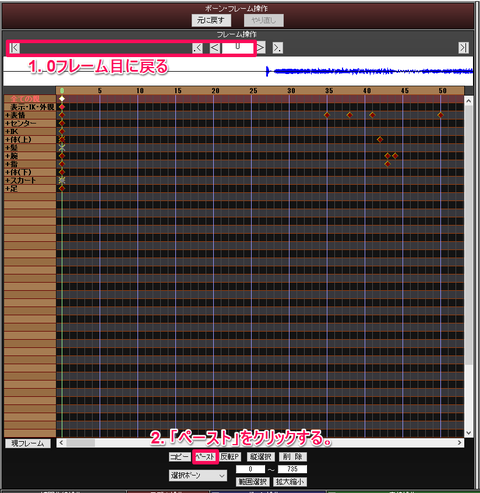Select 表情 keyframe at frame 41
Image resolution: width=480 pixels, height=493 pixels.
tap(372, 115)
